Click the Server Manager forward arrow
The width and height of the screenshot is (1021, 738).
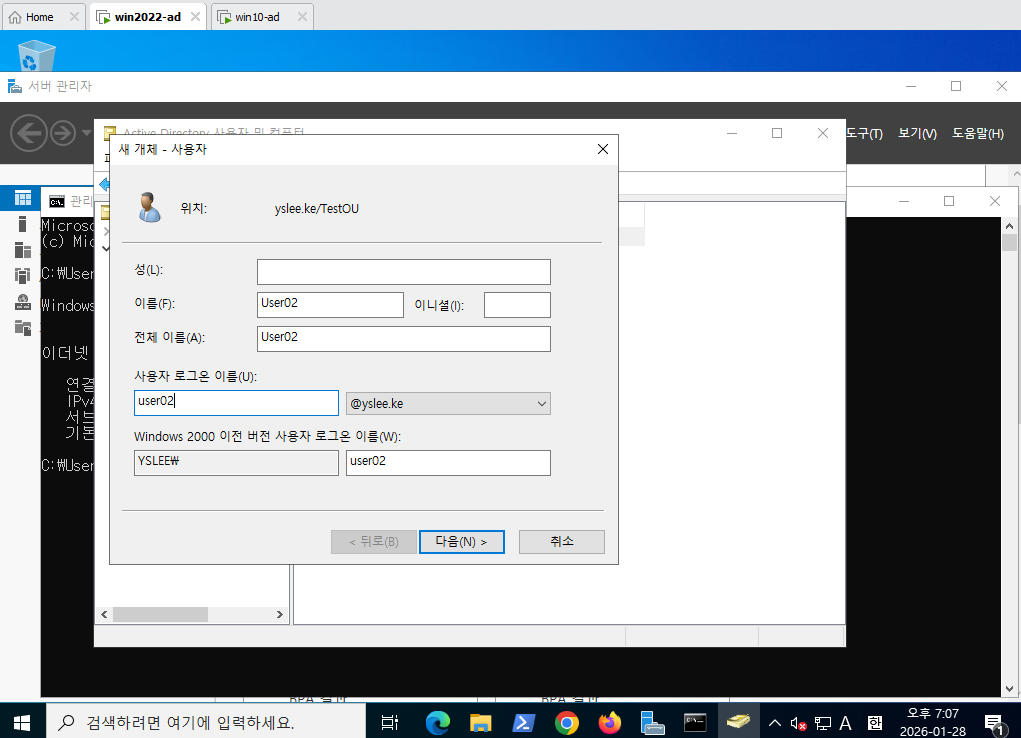click(x=63, y=134)
